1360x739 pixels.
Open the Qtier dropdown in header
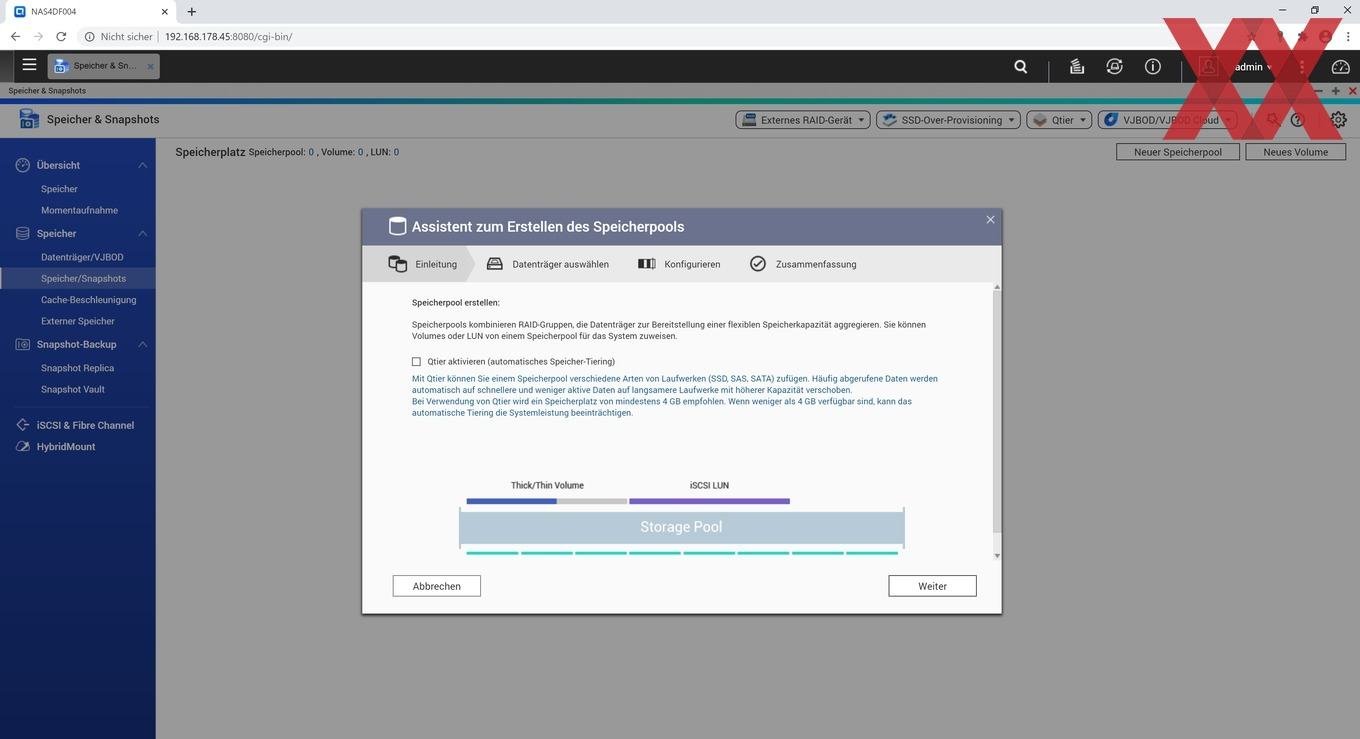[x=1059, y=120]
